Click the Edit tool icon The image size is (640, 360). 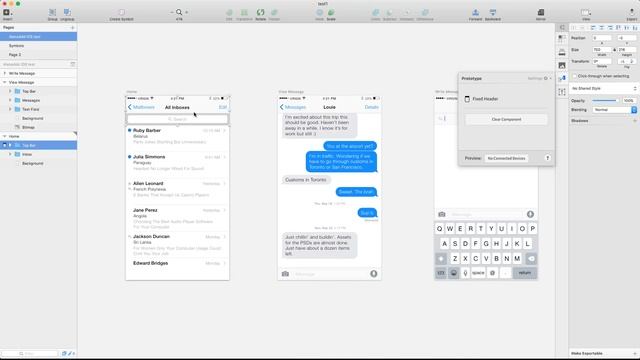pyautogui.click(x=229, y=13)
